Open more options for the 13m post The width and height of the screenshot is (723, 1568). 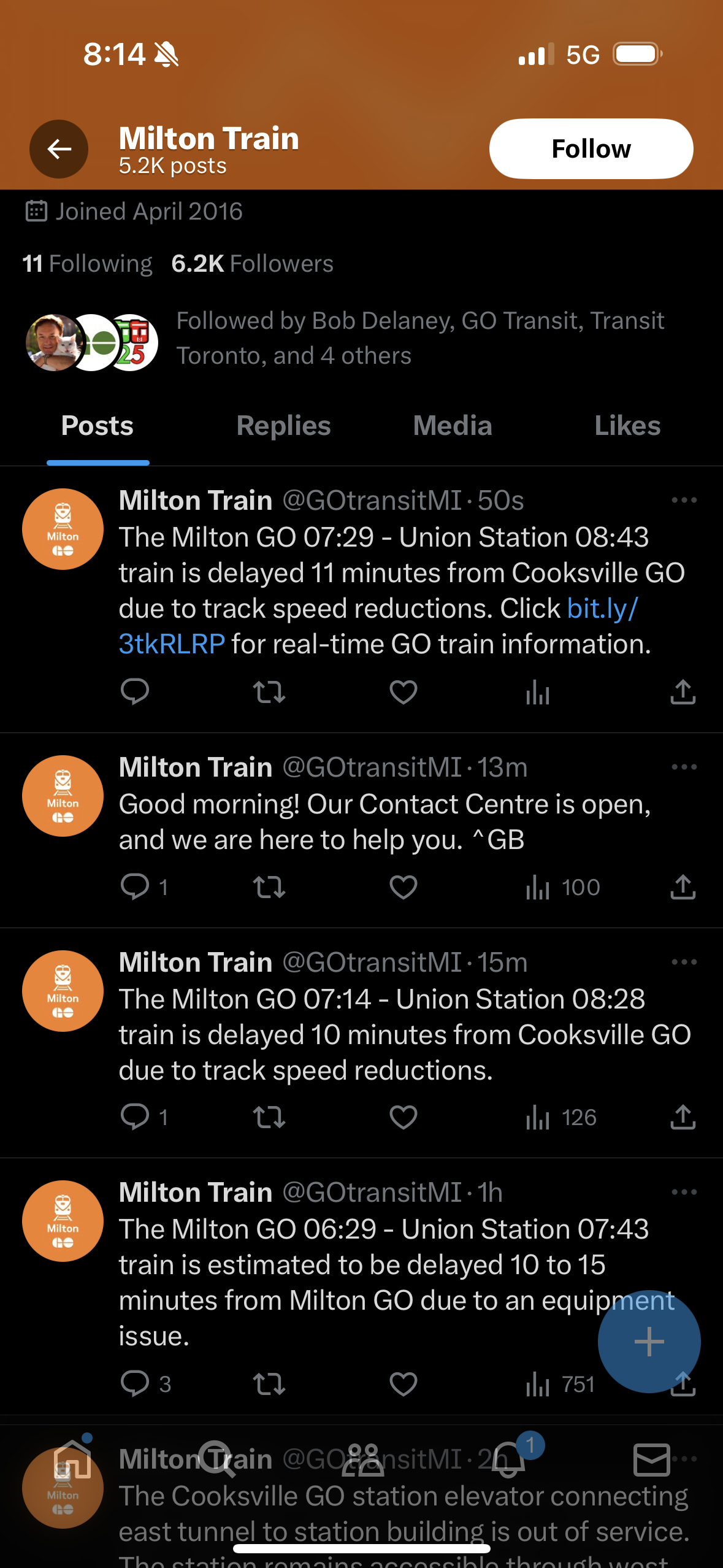coord(684,767)
